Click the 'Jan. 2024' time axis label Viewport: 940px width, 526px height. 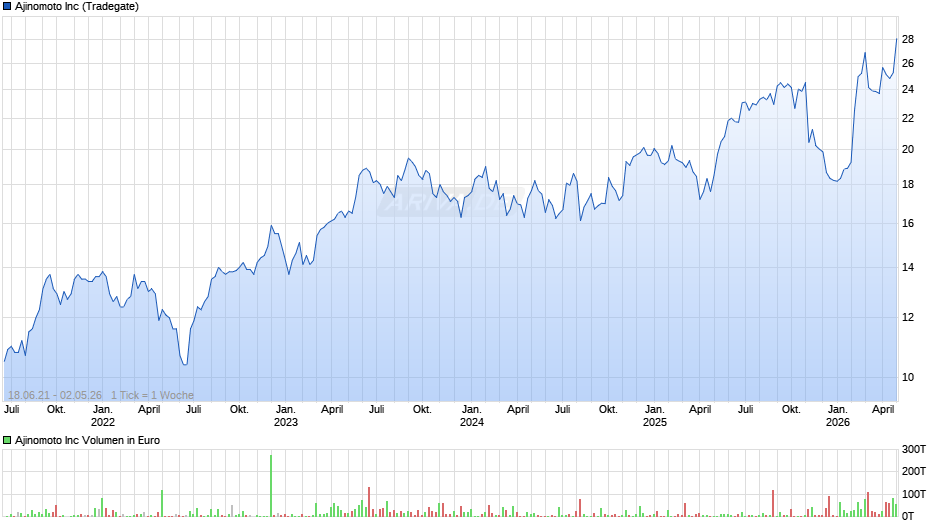[x=472, y=416]
